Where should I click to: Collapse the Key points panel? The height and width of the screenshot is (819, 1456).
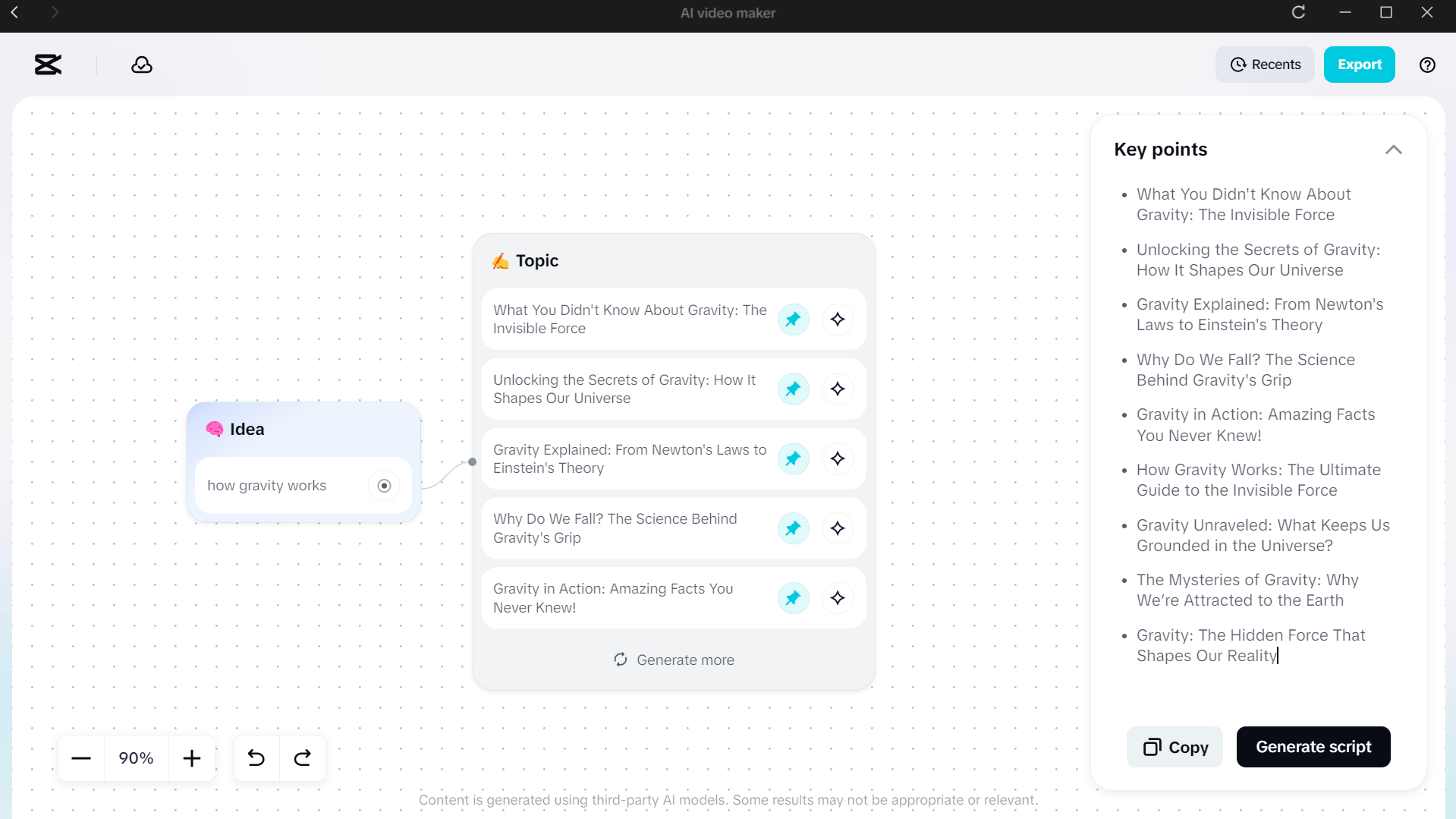[1393, 150]
